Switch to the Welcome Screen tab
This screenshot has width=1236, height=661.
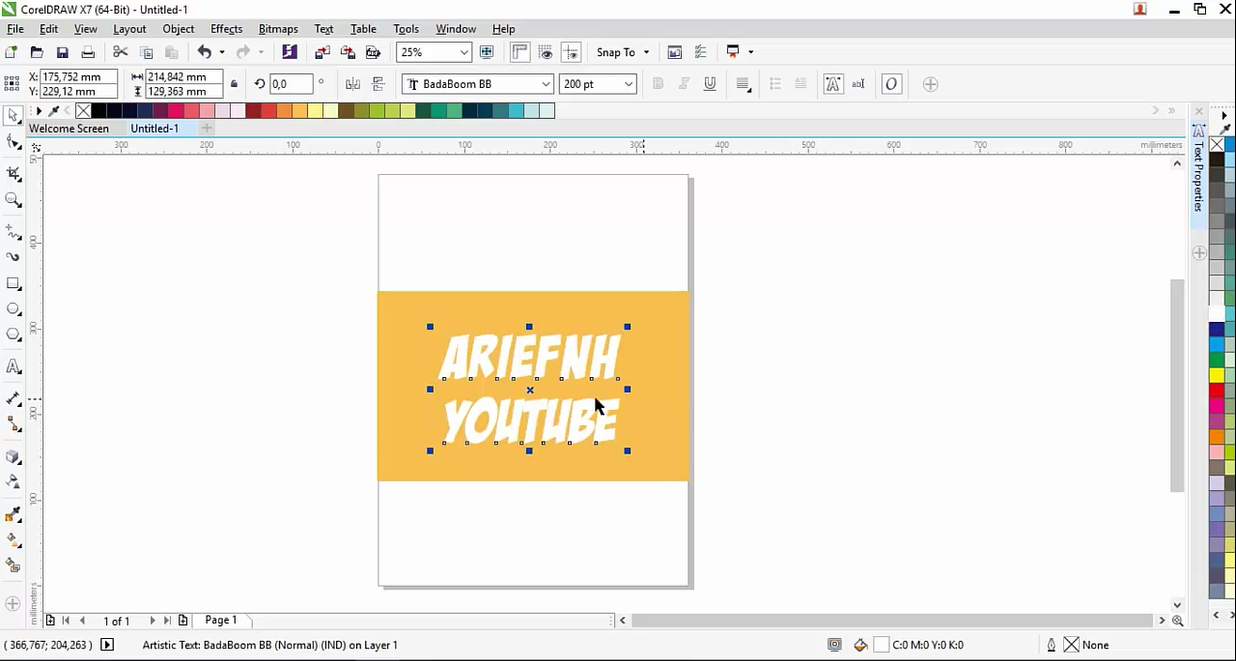click(x=69, y=128)
